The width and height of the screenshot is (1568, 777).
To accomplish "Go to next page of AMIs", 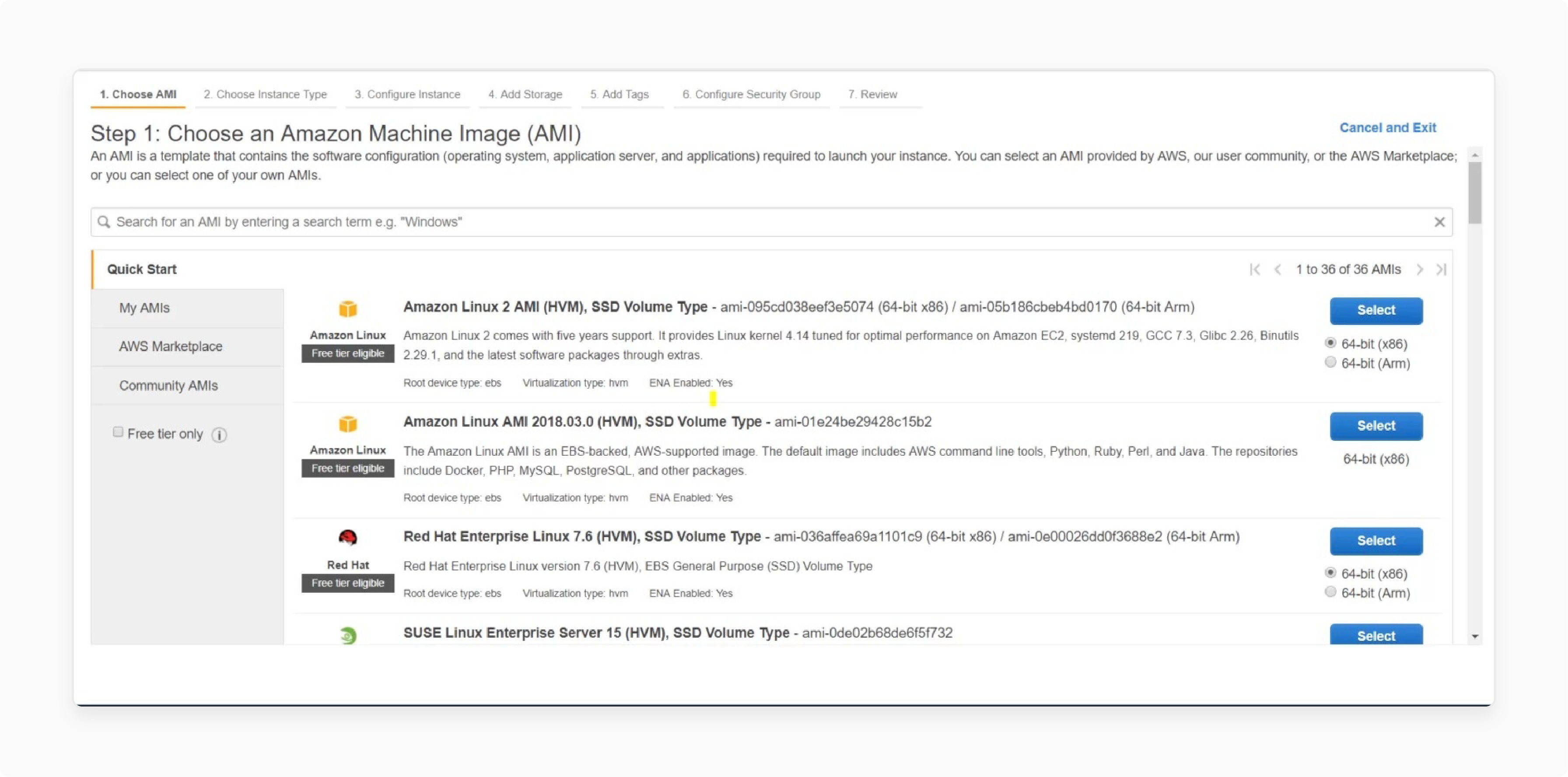I will [1420, 269].
